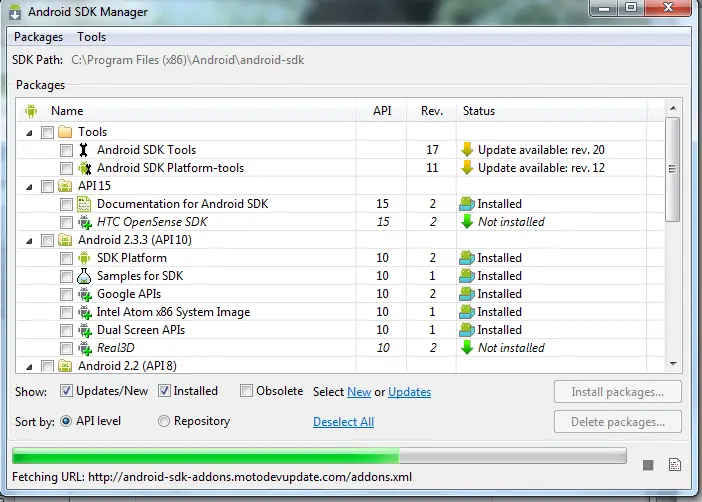Click the scrollbar down arrow
Image resolution: width=702 pixels, height=502 pixels.
(672, 364)
